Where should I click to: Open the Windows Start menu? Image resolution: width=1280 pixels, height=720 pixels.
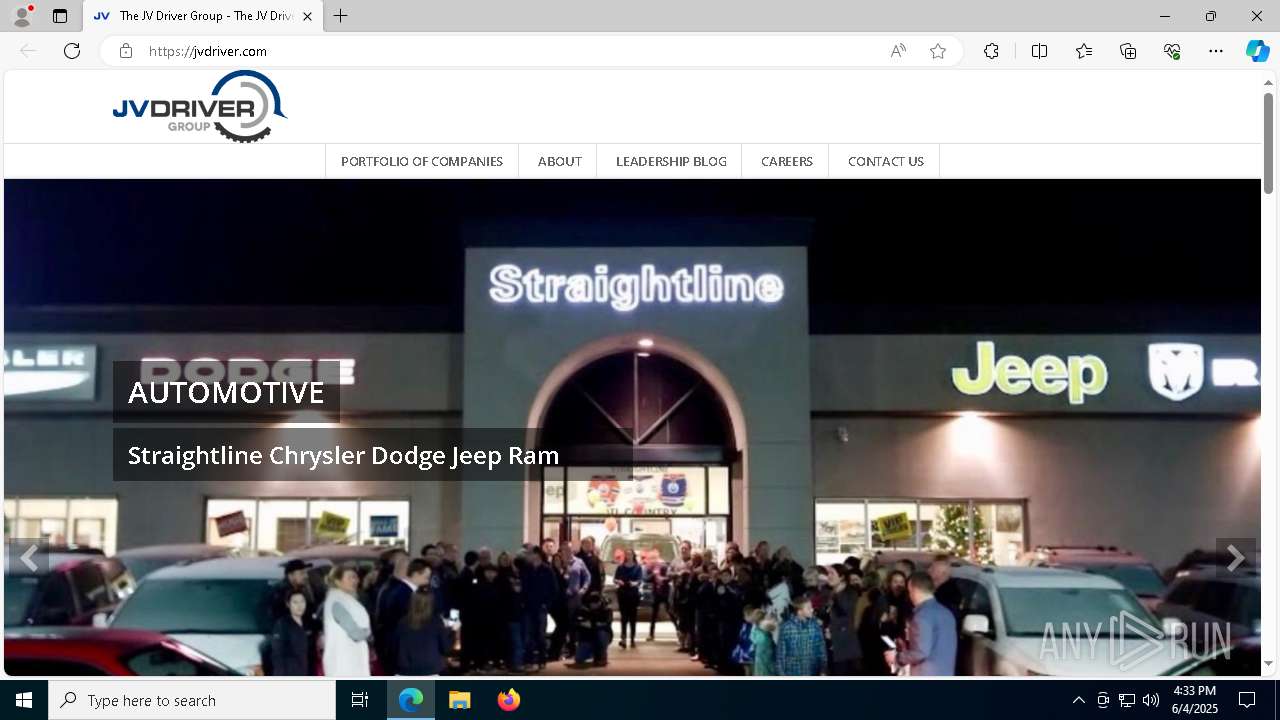[24, 700]
